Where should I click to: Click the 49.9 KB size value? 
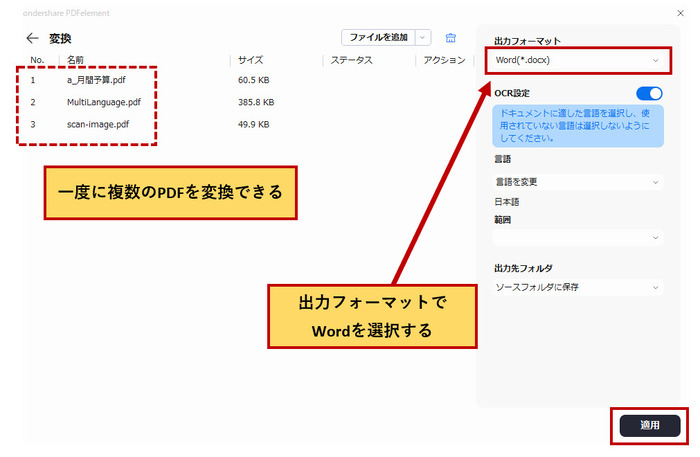(254, 125)
